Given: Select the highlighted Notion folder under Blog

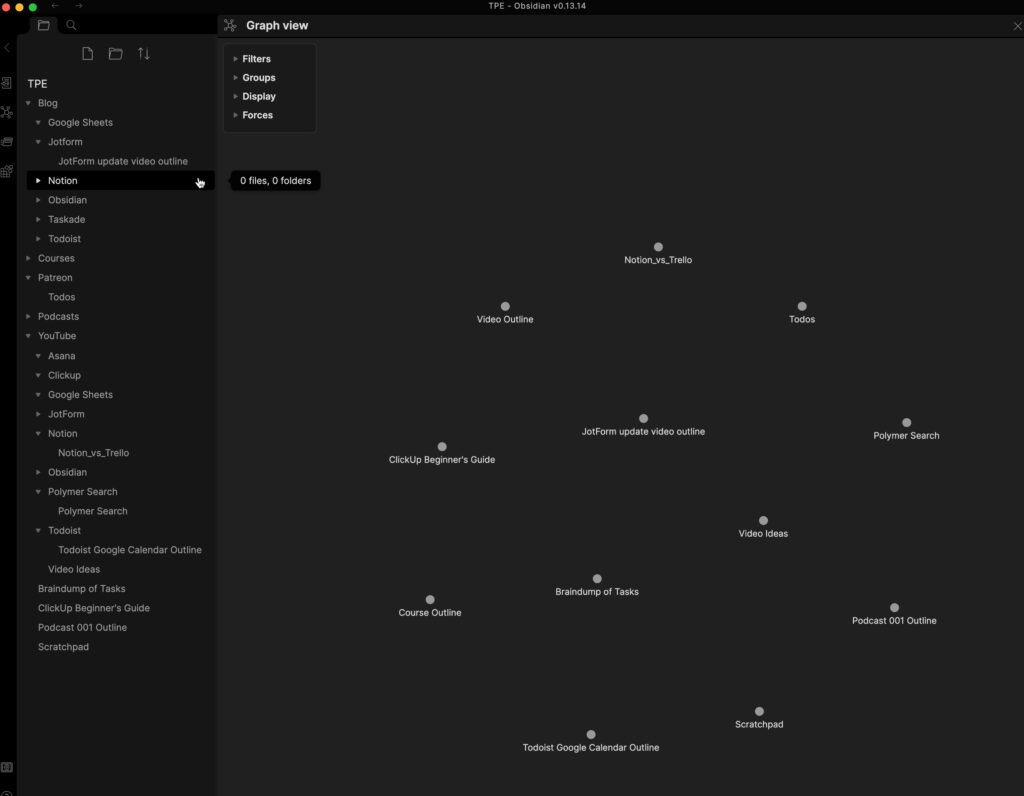Looking at the screenshot, I should click(x=120, y=181).
